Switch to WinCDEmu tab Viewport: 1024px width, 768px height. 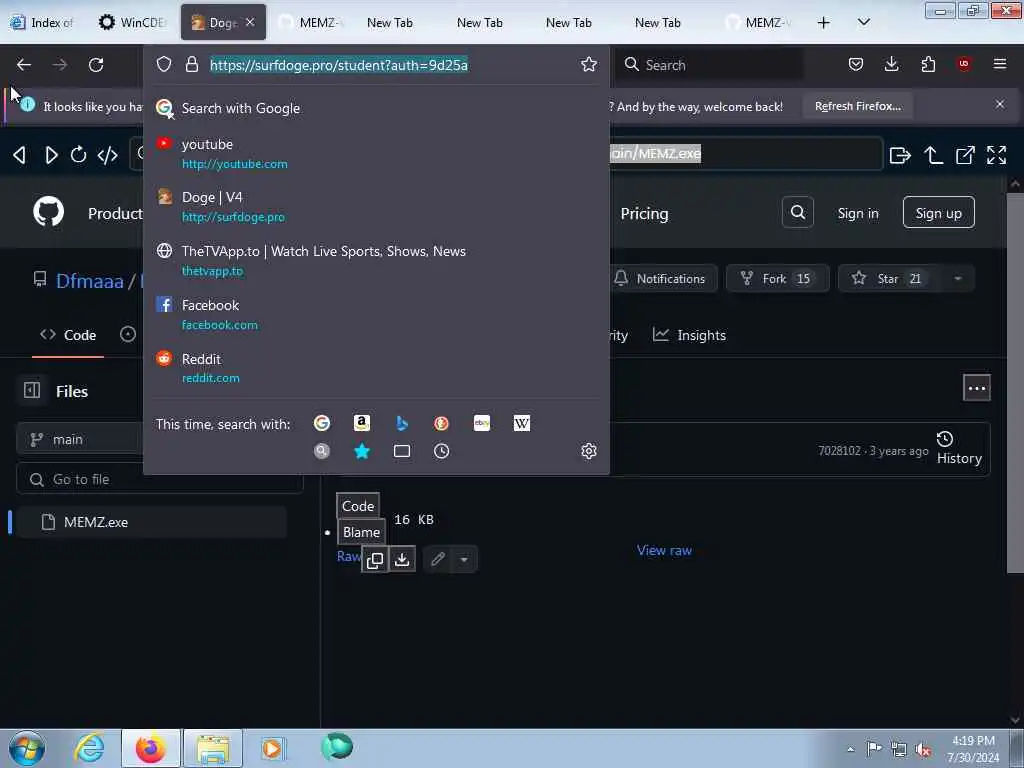point(133,22)
